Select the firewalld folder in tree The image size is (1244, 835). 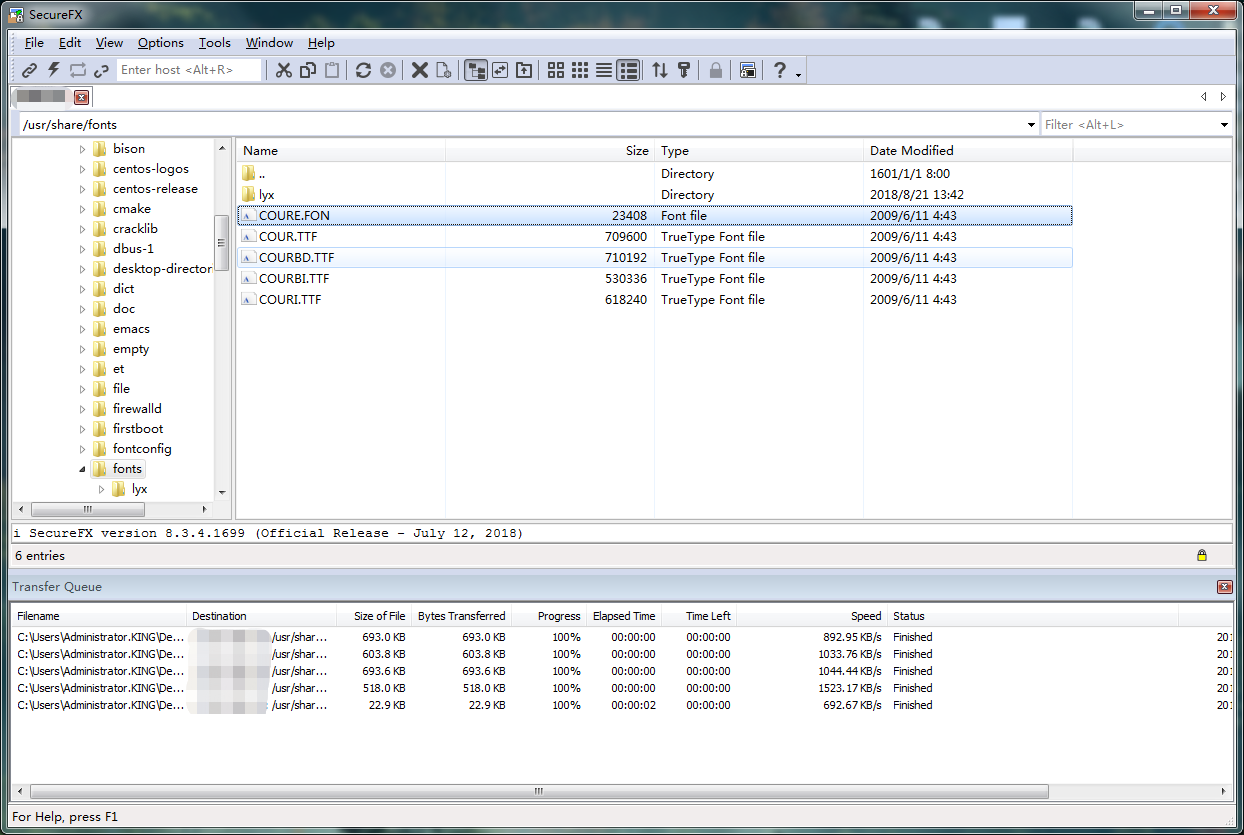pyautogui.click(x=137, y=409)
